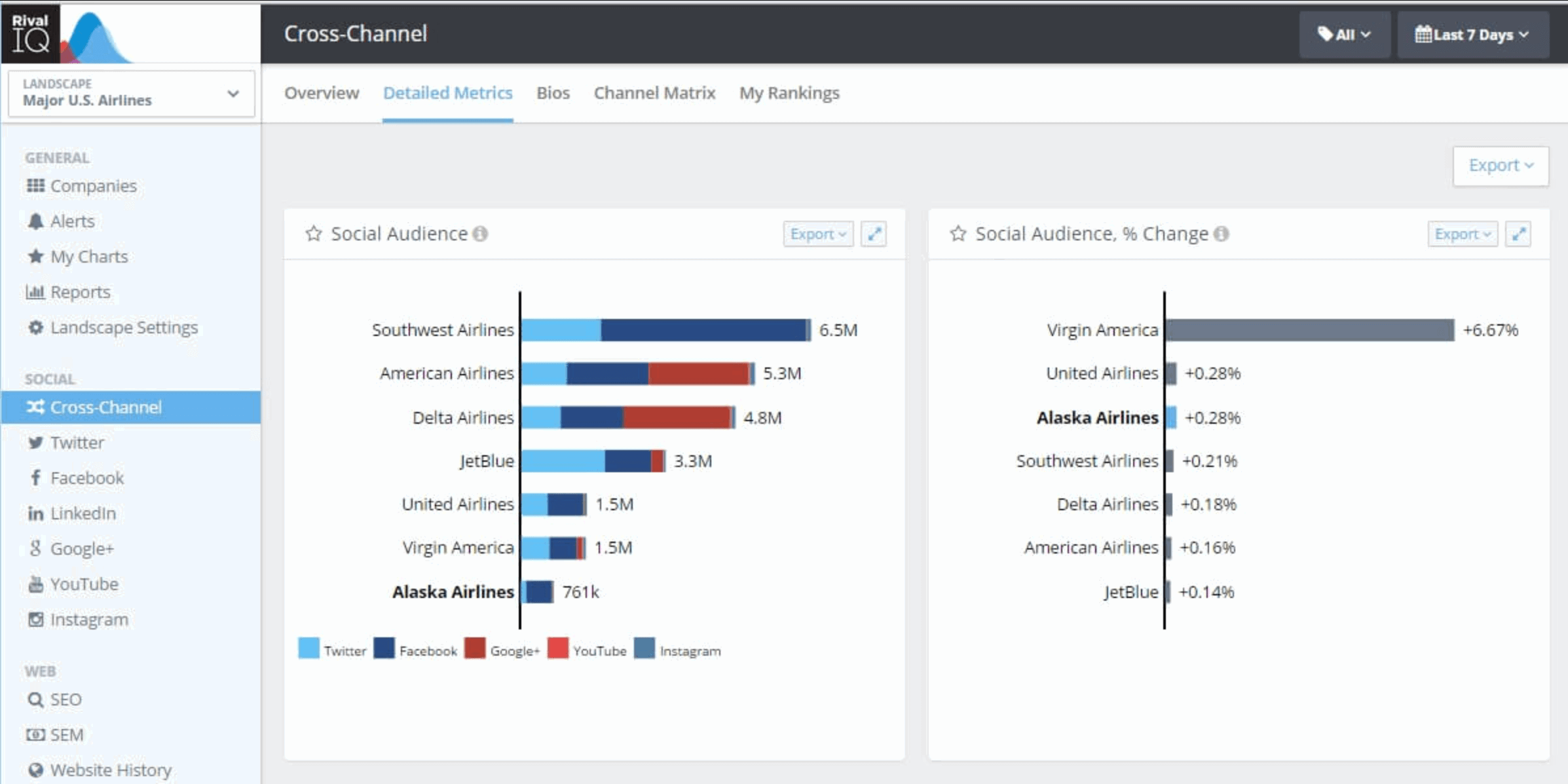The width and height of the screenshot is (1568, 784).
Task: Select the Instagram channel icon
Action: click(36, 619)
